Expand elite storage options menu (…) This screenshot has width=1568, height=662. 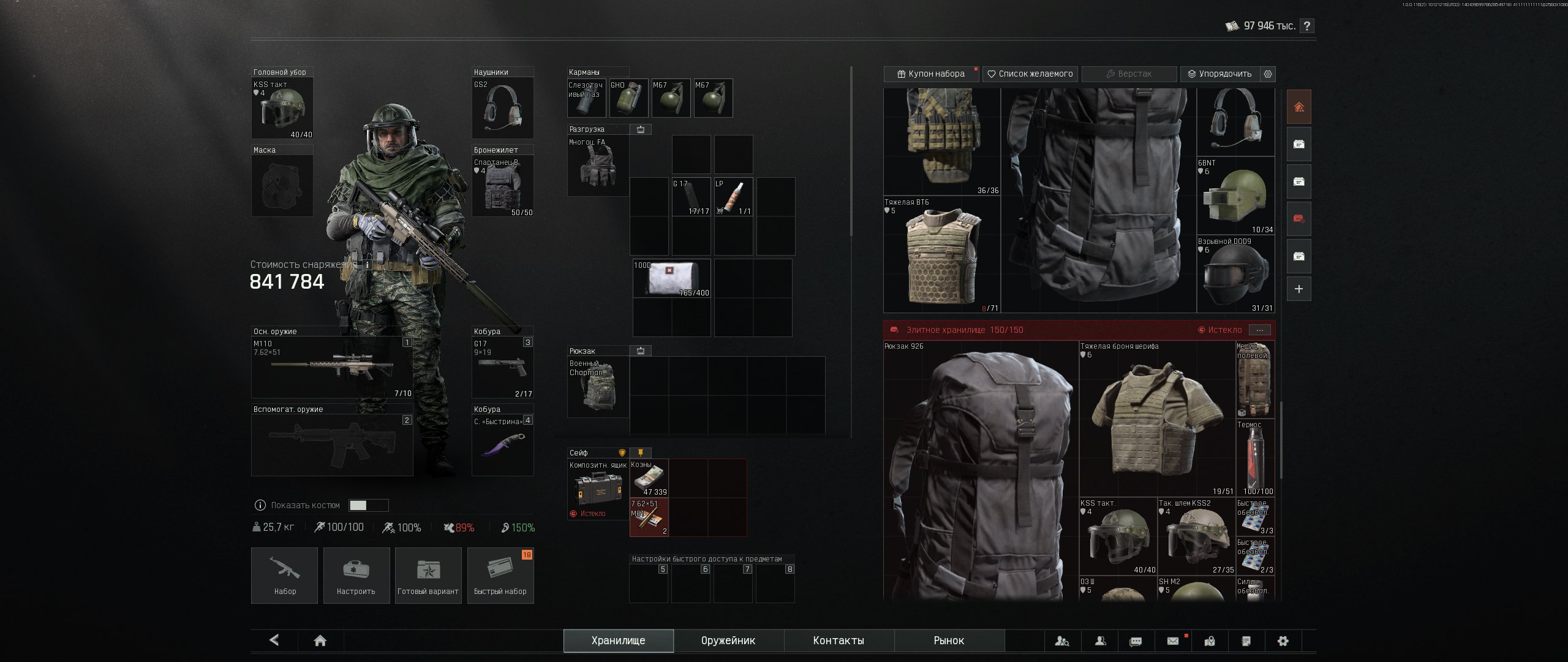pos(1260,330)
